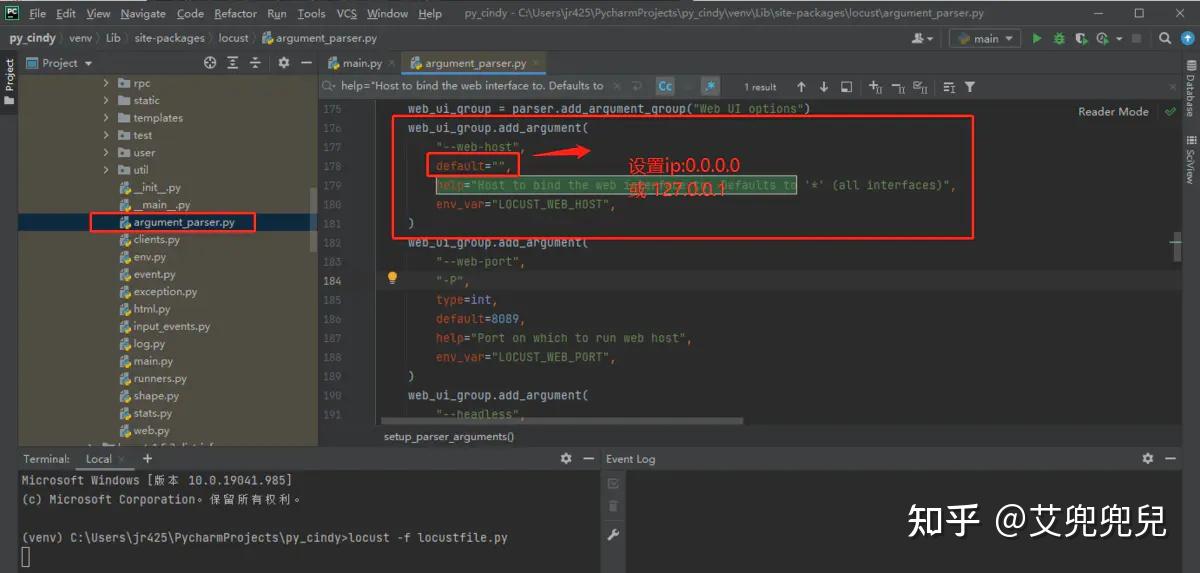
Task: Click the green inspection checkmark icon
Action: [1170, 112]
